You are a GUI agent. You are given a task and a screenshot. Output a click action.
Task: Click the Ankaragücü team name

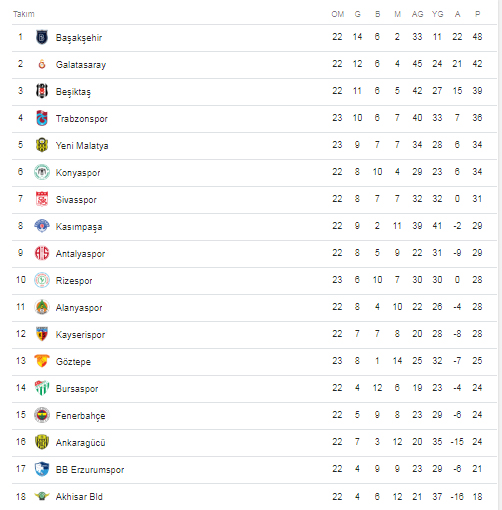80,443
